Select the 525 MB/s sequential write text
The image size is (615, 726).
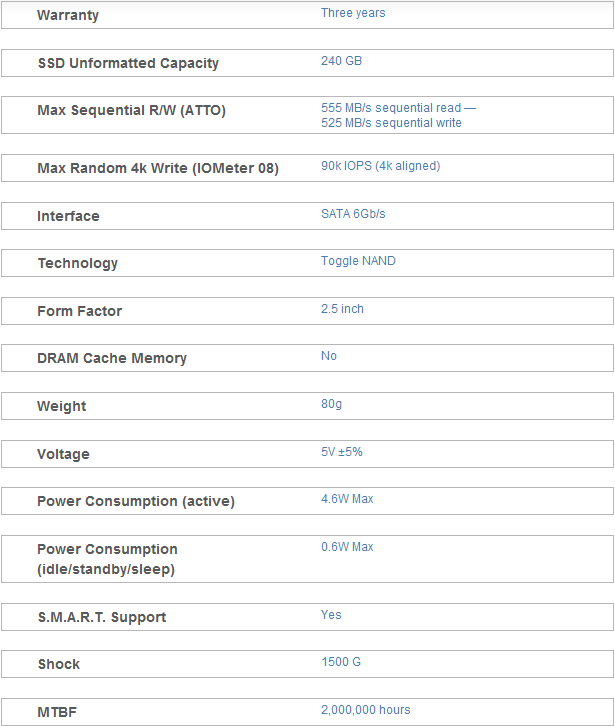[x=391, y=123]
